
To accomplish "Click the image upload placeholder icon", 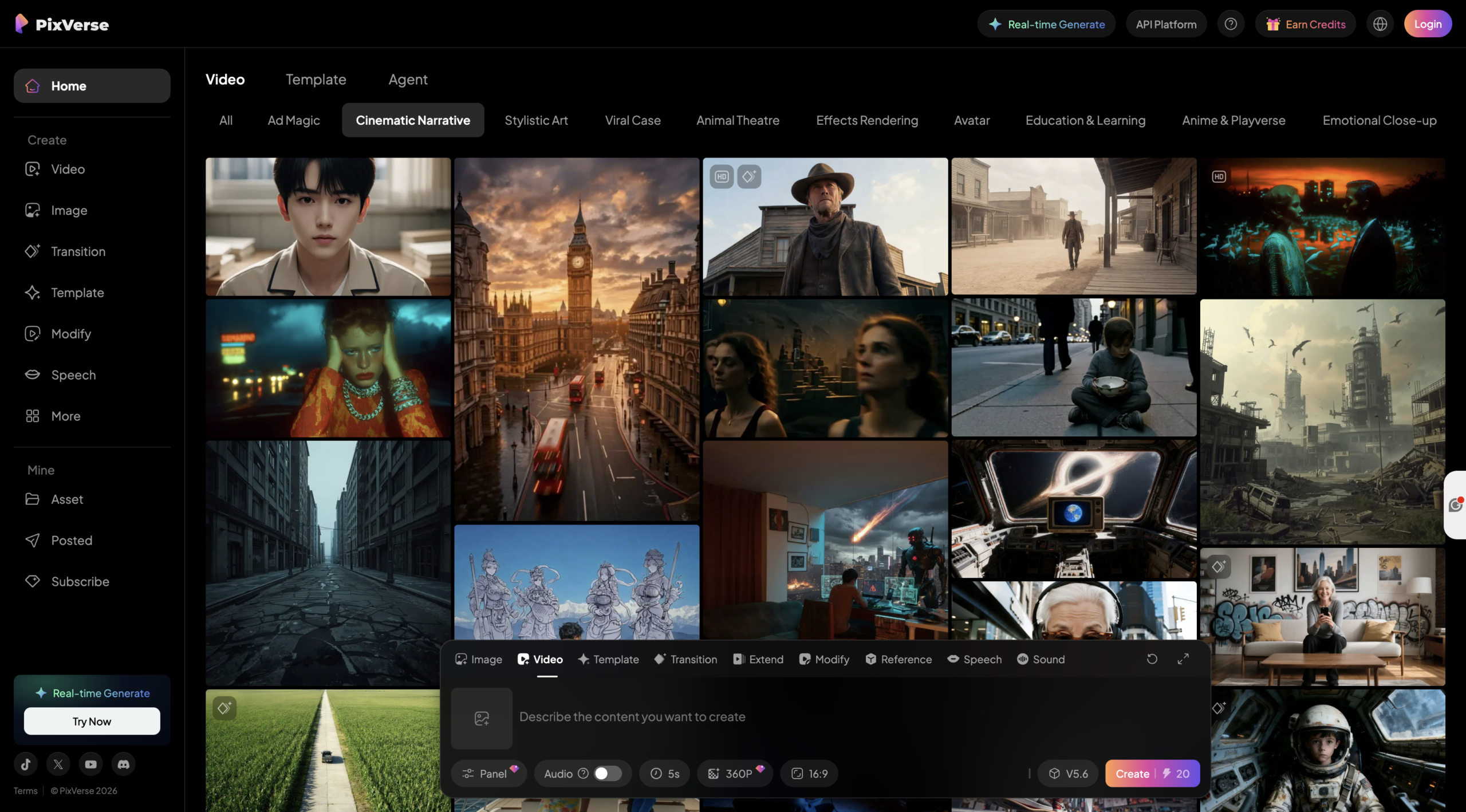I will tap(482, 718).
